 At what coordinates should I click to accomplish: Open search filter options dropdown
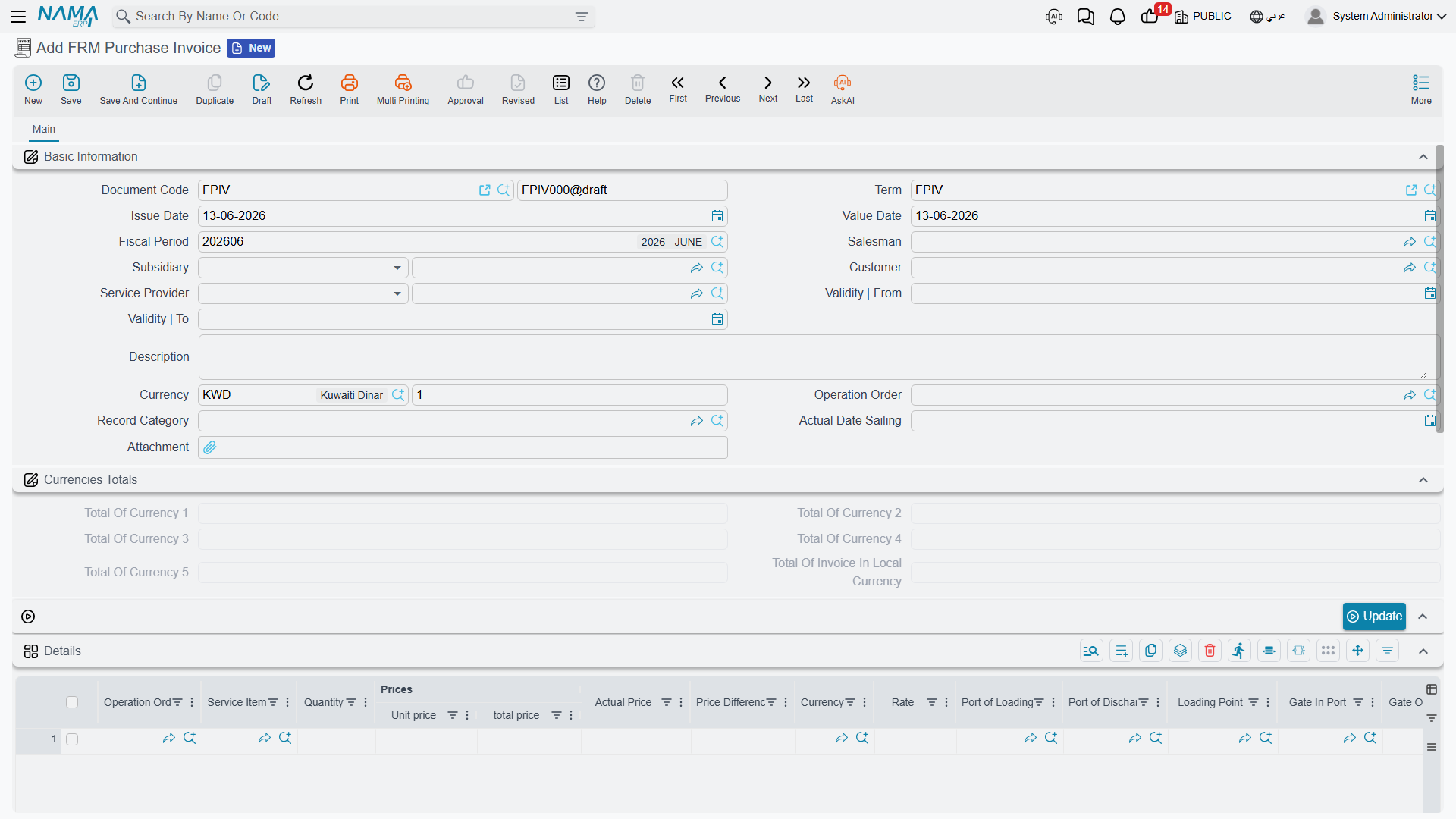[582, 17]
